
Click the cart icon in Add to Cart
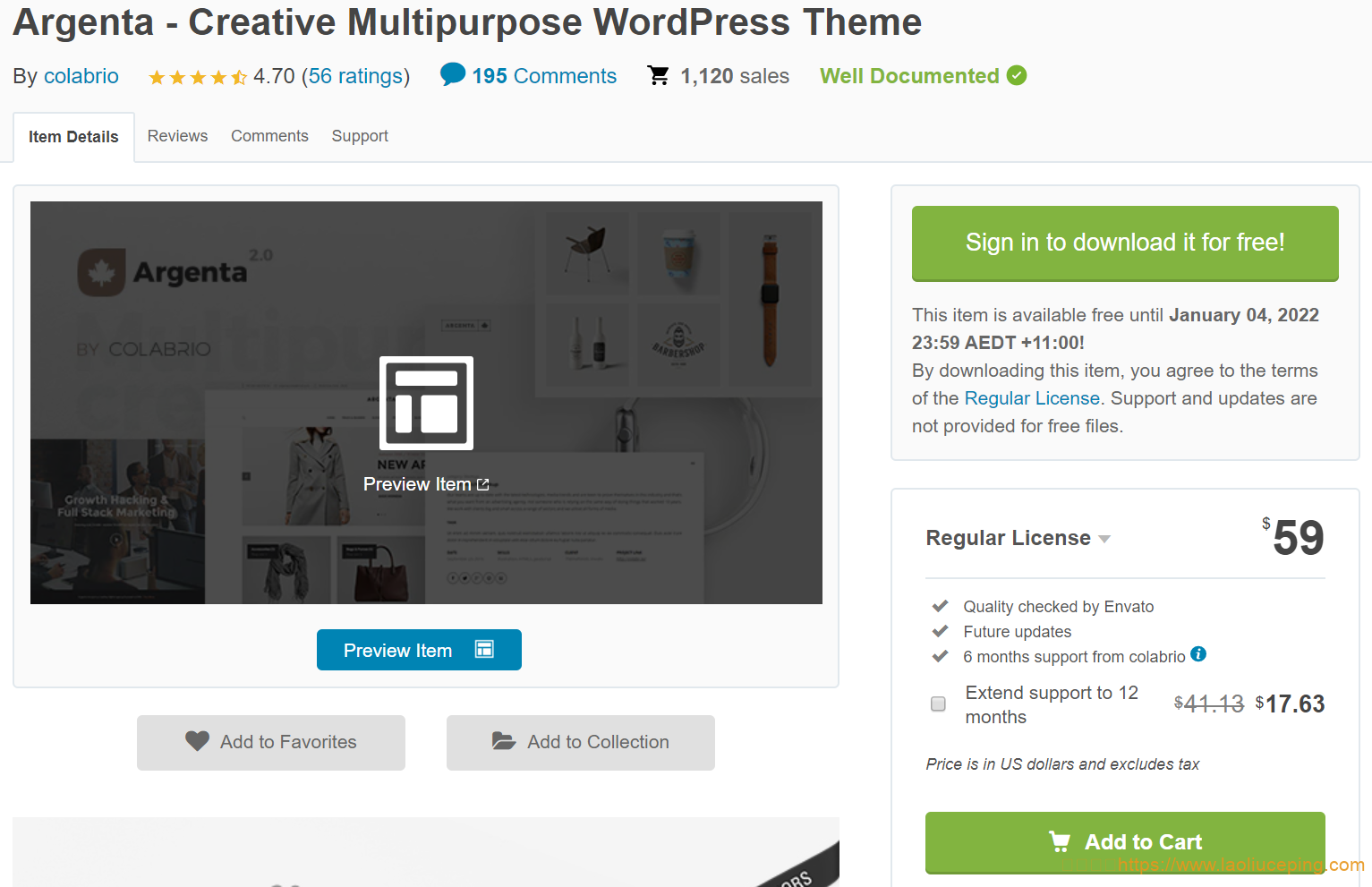1060,841
